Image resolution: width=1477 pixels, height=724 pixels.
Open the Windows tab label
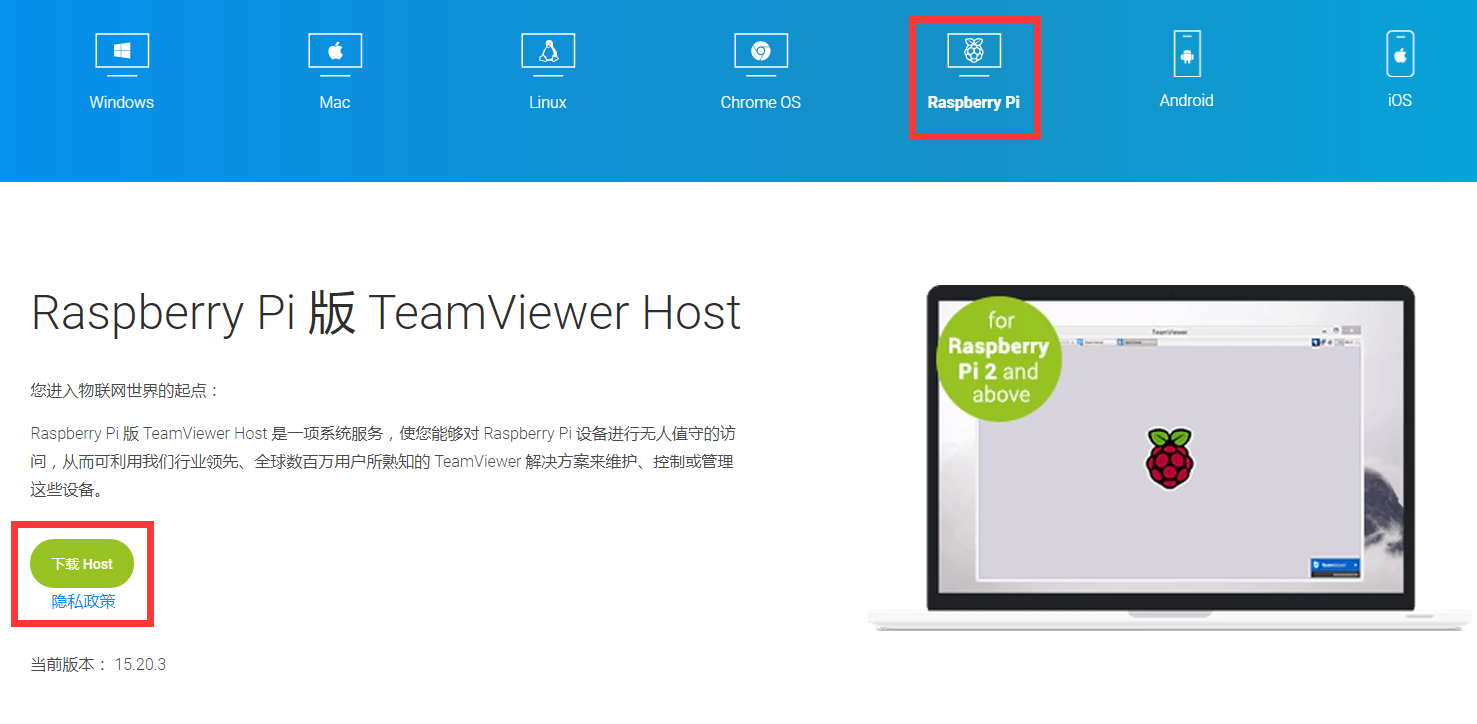122,102
